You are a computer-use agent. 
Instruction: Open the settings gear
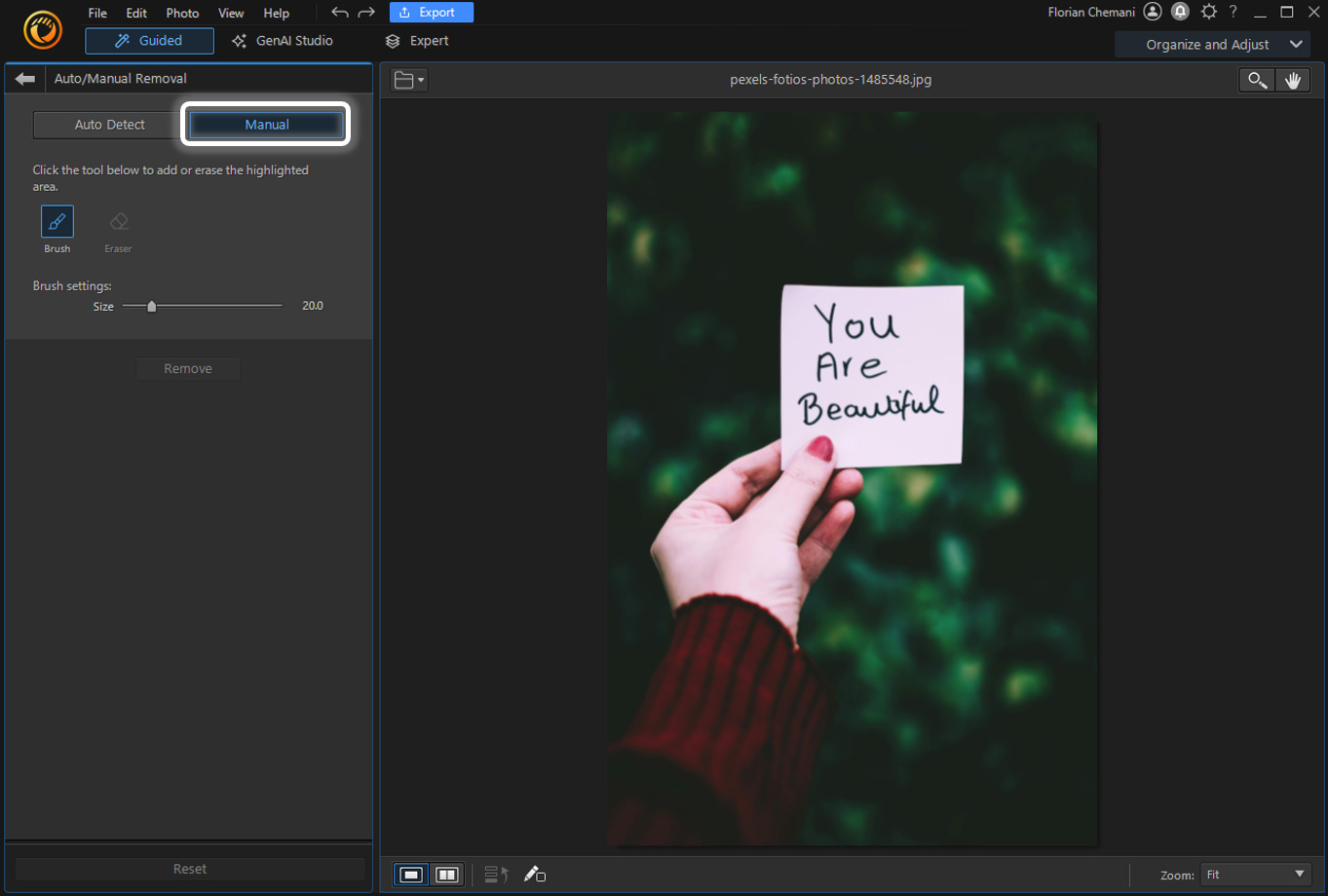(x=1208, y=12)
